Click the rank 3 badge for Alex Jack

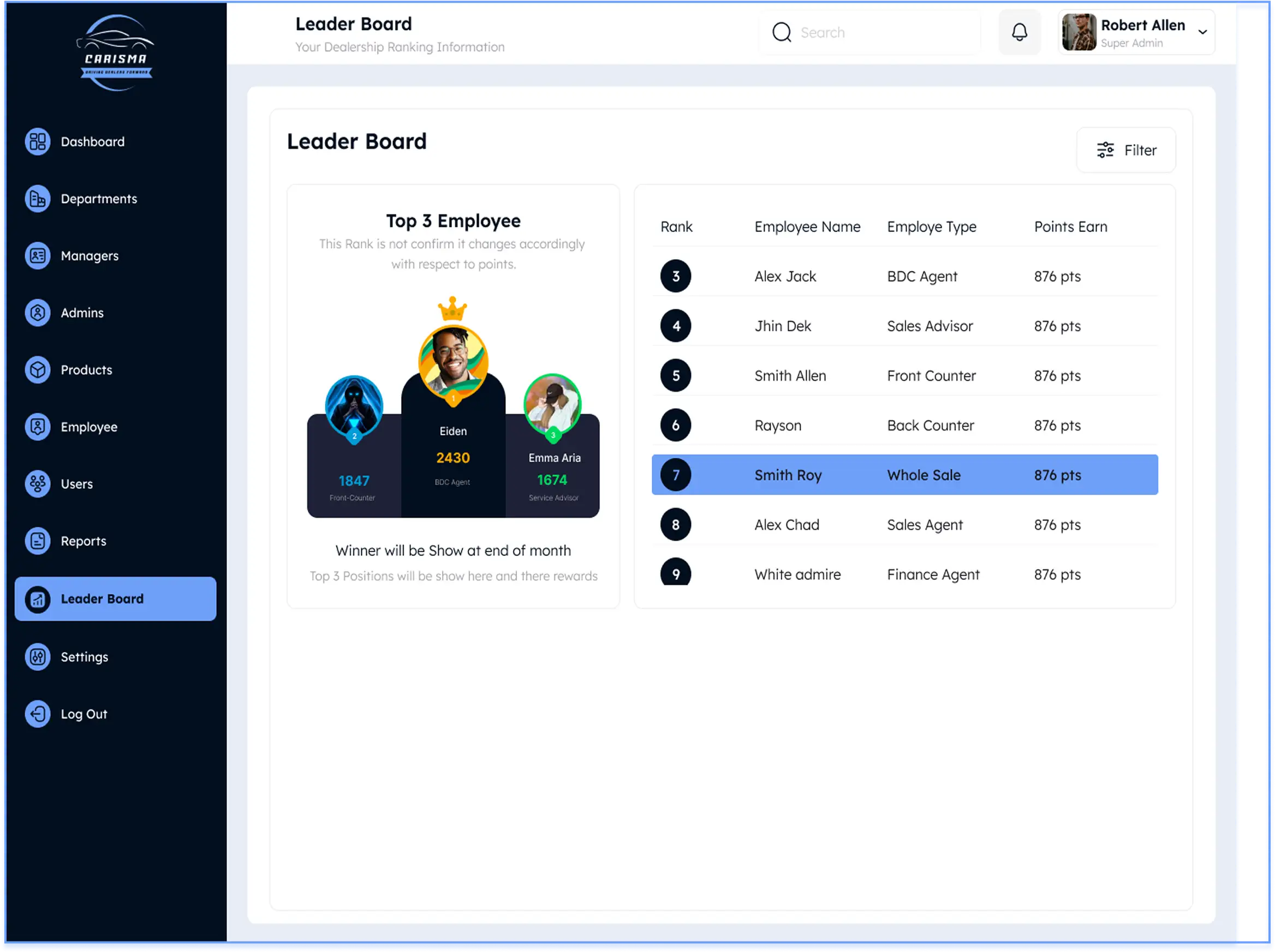[x=676, y=277]
